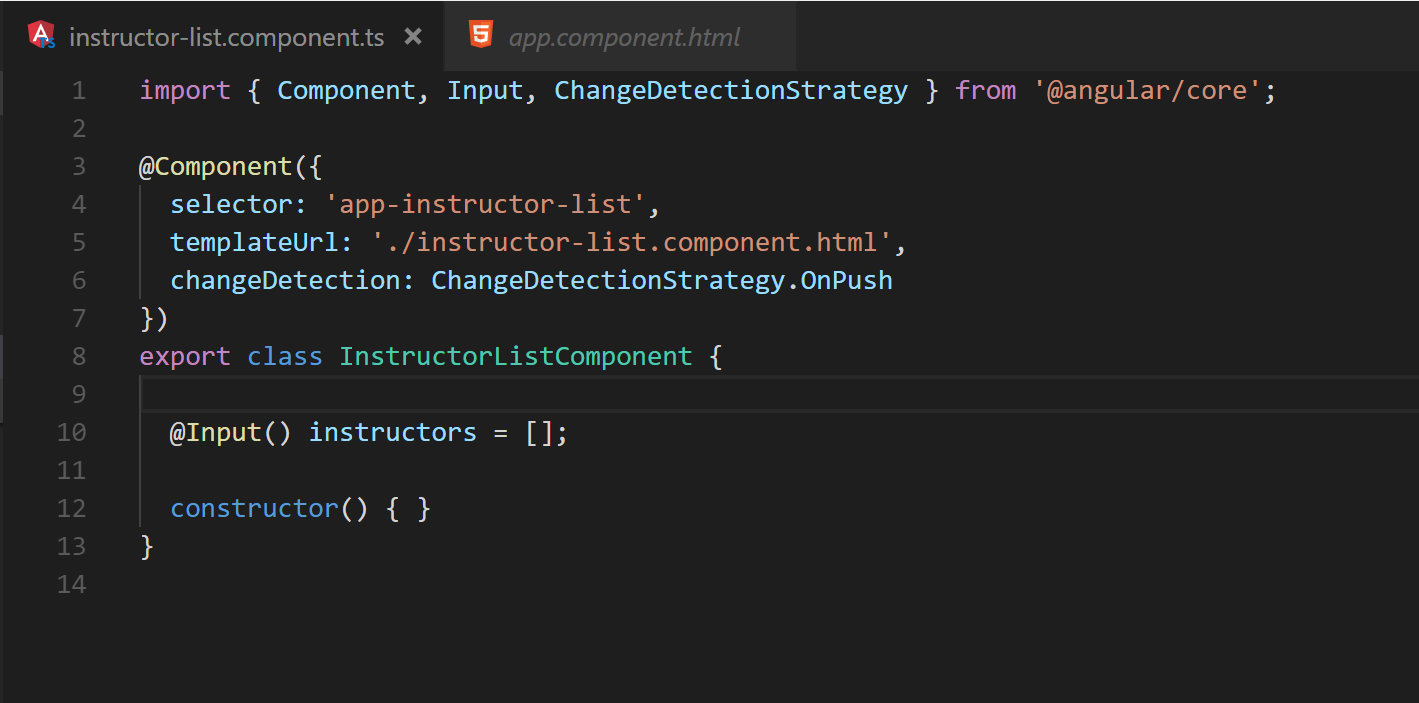Image resolution: width=1419 pixels, height=703 pixels.
Task: Click the @Input() decorator on line 10
Action: tap(230, 433)
